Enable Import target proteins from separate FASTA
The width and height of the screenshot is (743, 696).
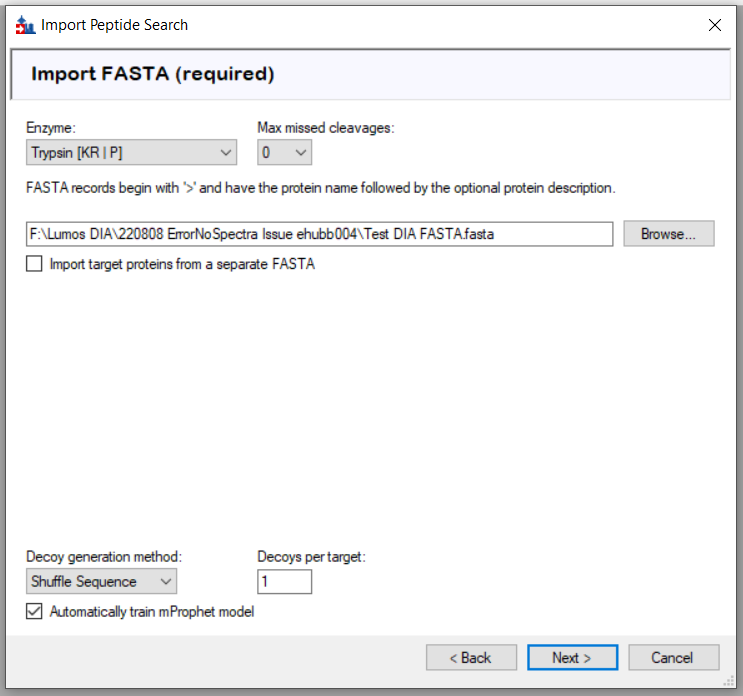click(35, 265)
